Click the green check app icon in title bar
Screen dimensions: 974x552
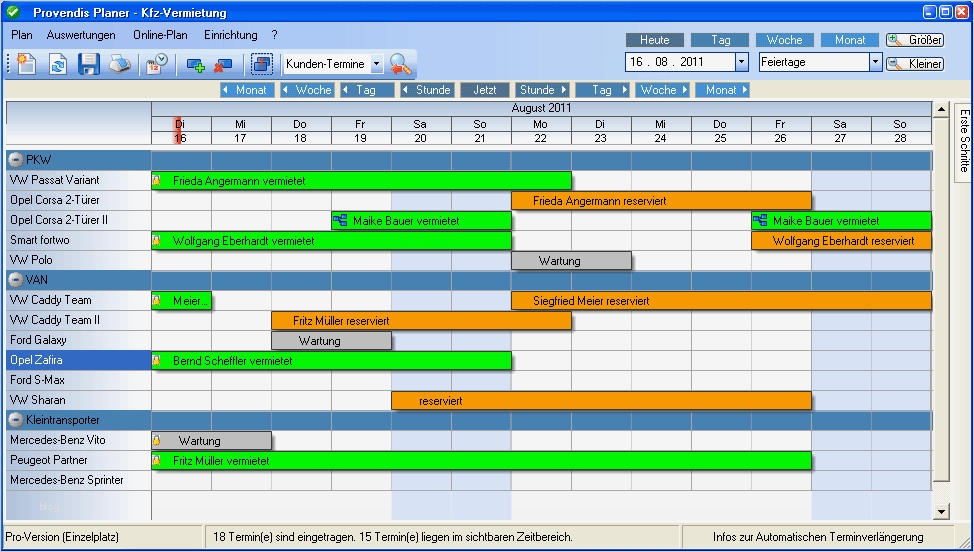pyautogui.click(x=13, y=12)
